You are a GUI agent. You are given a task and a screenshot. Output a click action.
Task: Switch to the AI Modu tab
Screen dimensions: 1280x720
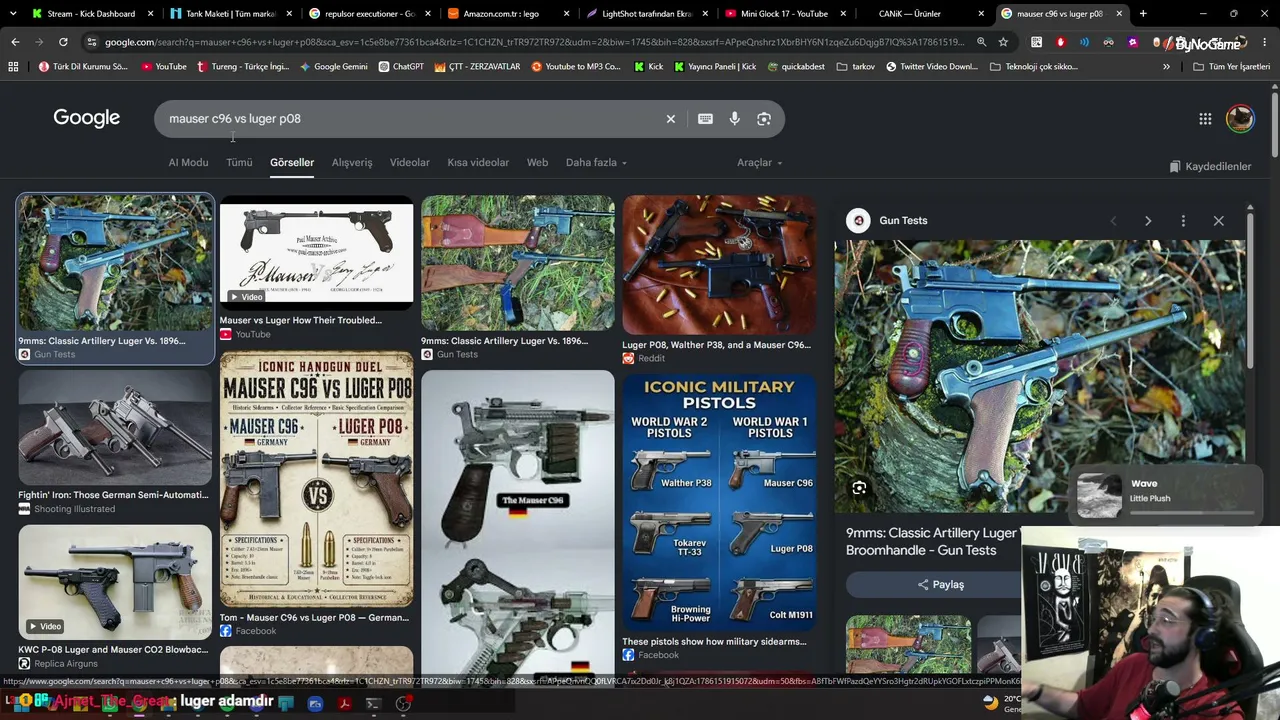click(188, 163)
